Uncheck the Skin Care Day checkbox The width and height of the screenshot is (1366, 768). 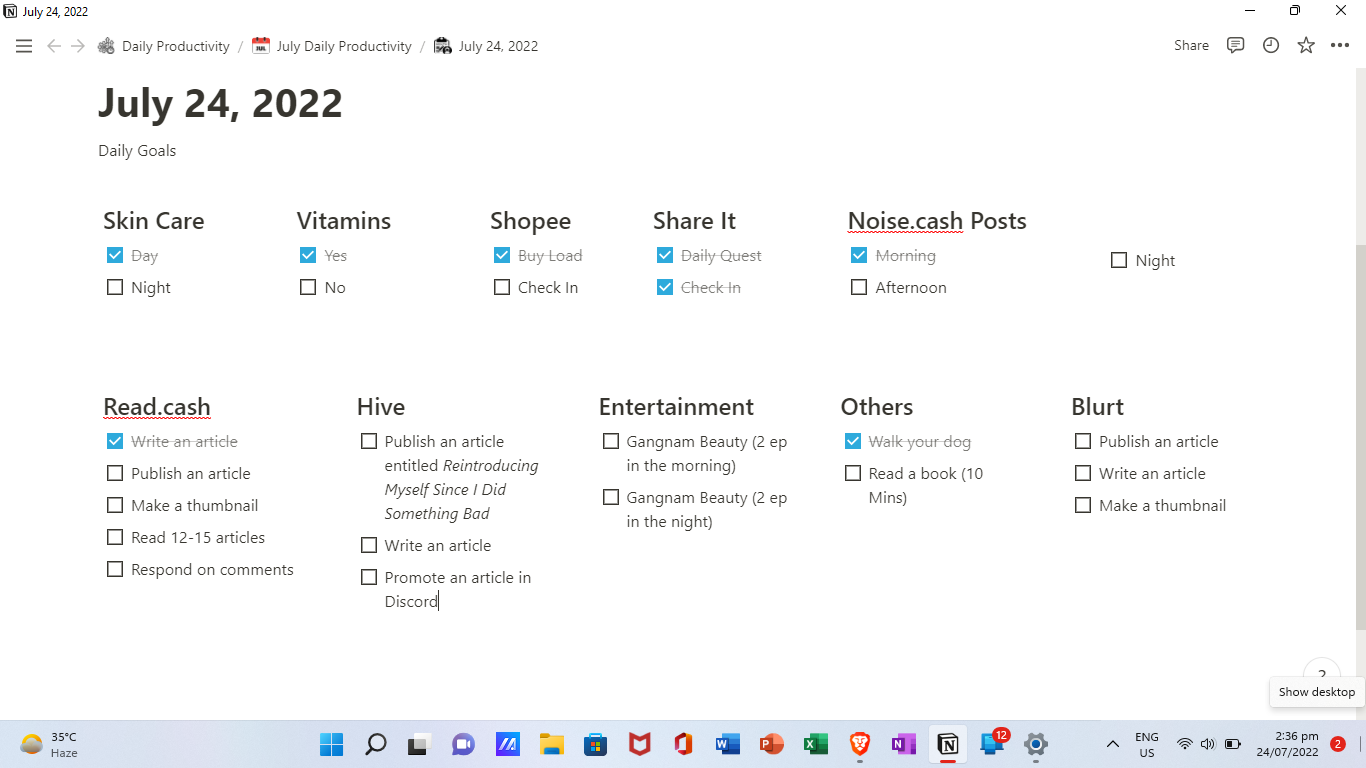point(114,255)
